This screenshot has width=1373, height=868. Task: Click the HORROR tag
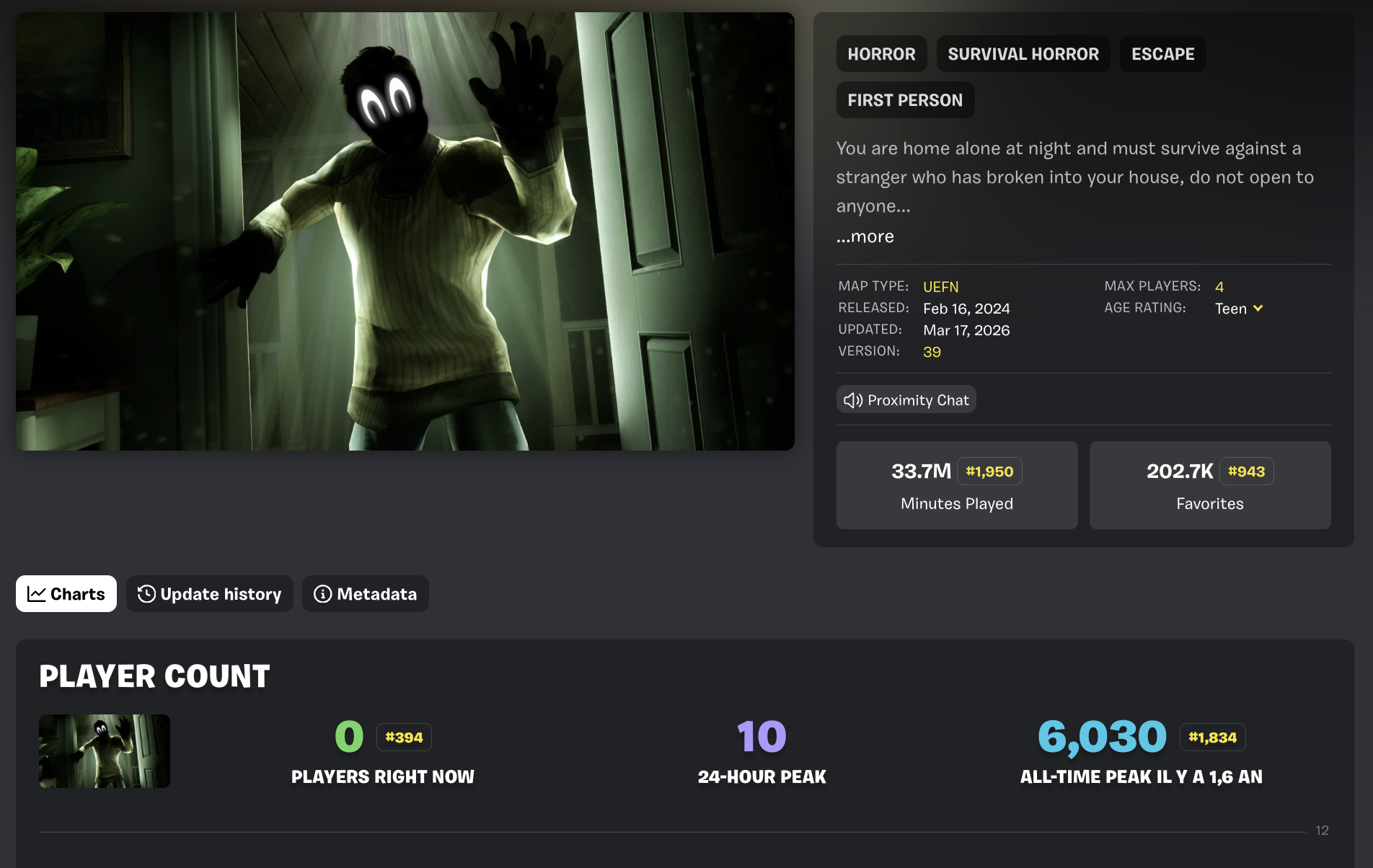coord(881,54)
